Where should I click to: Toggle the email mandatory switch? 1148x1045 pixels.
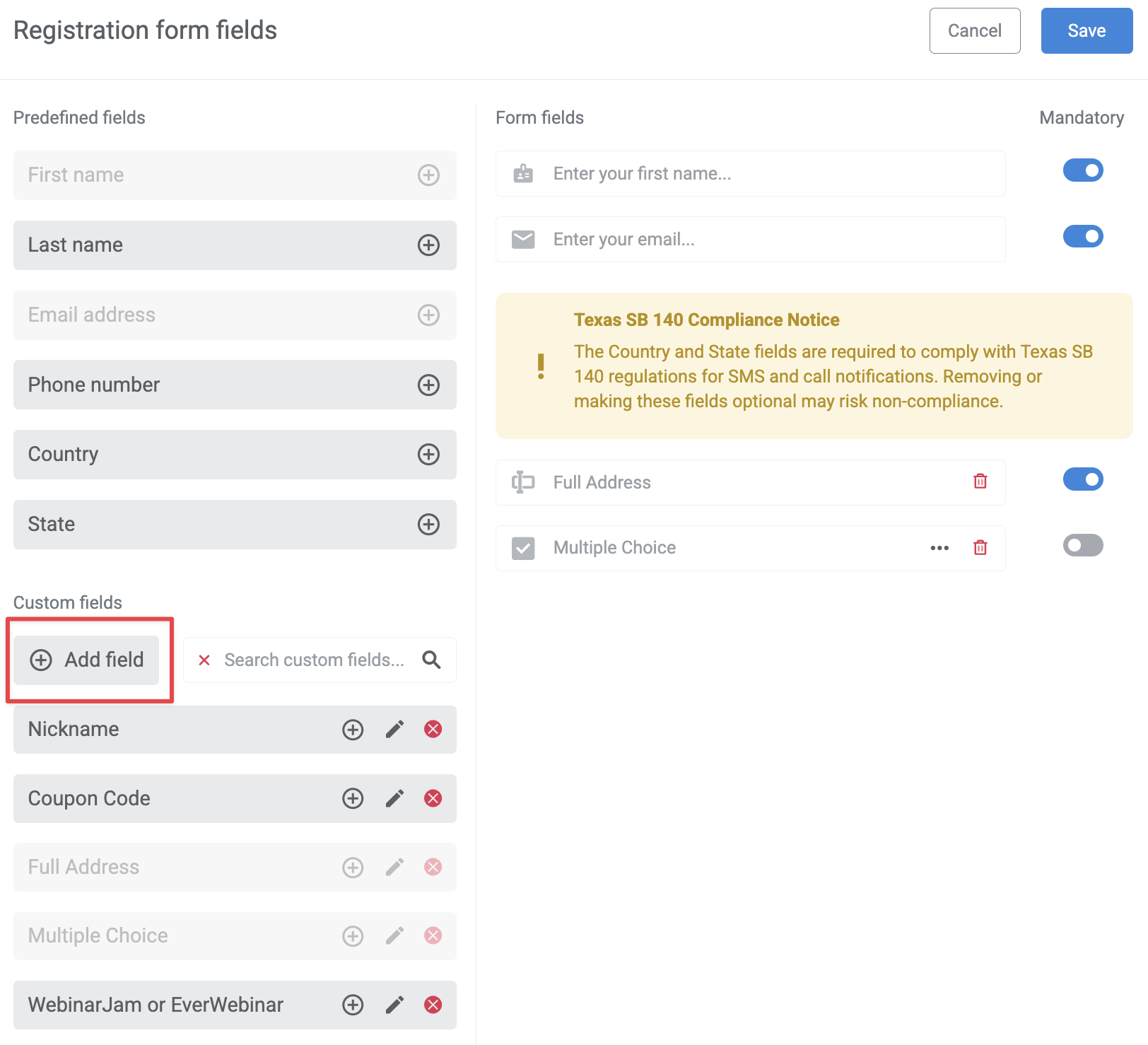1082,236
